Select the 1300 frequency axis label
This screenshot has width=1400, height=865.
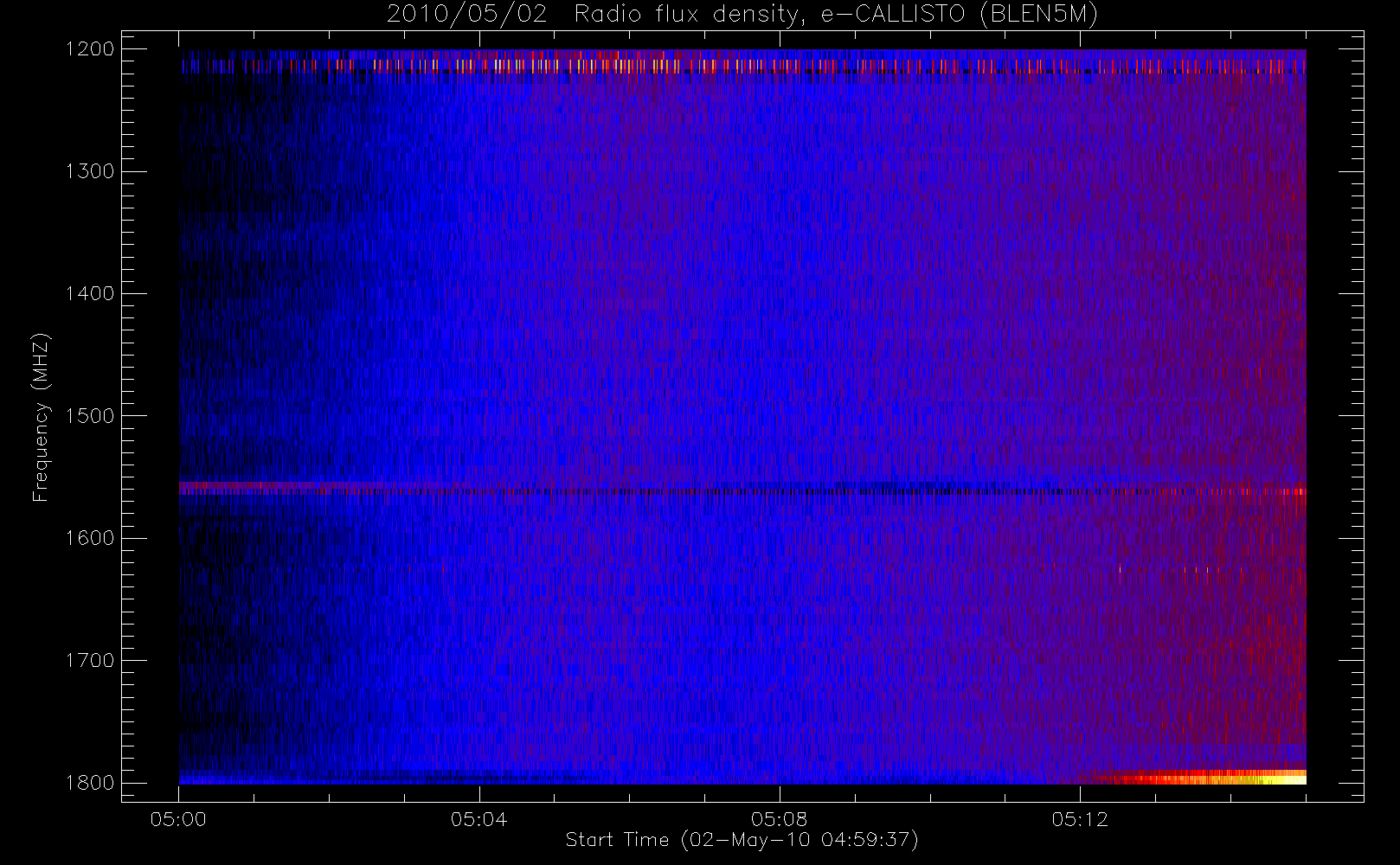(x=90, y=171)
